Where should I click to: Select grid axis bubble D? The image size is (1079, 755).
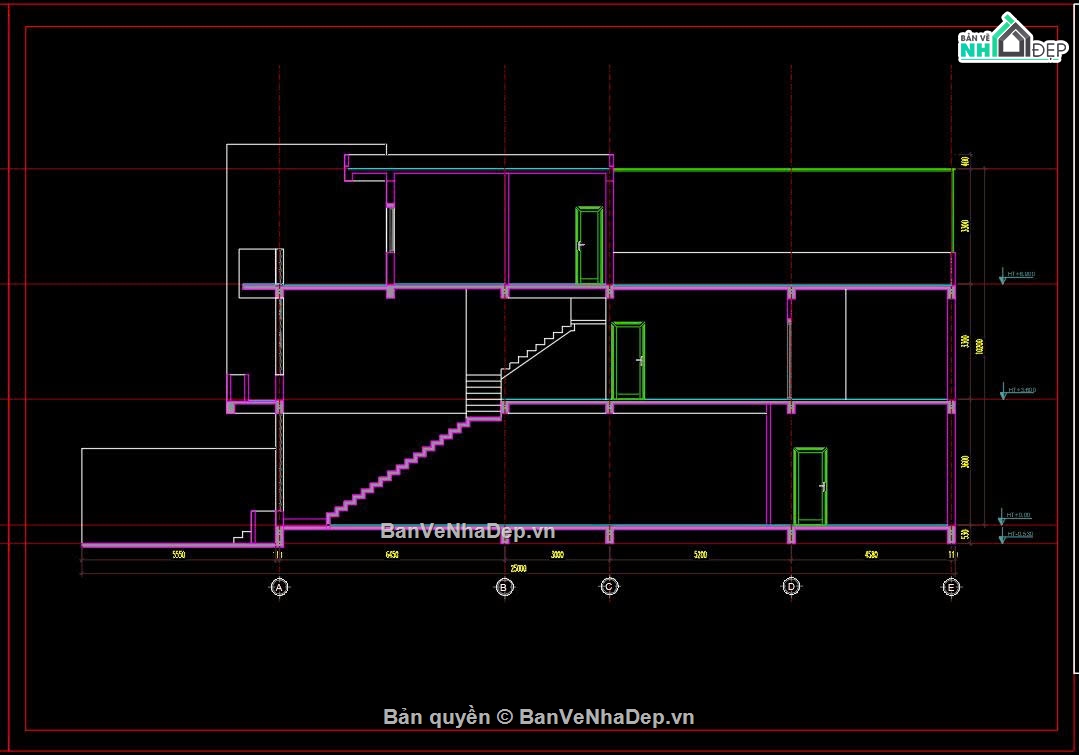coord(791,586)
